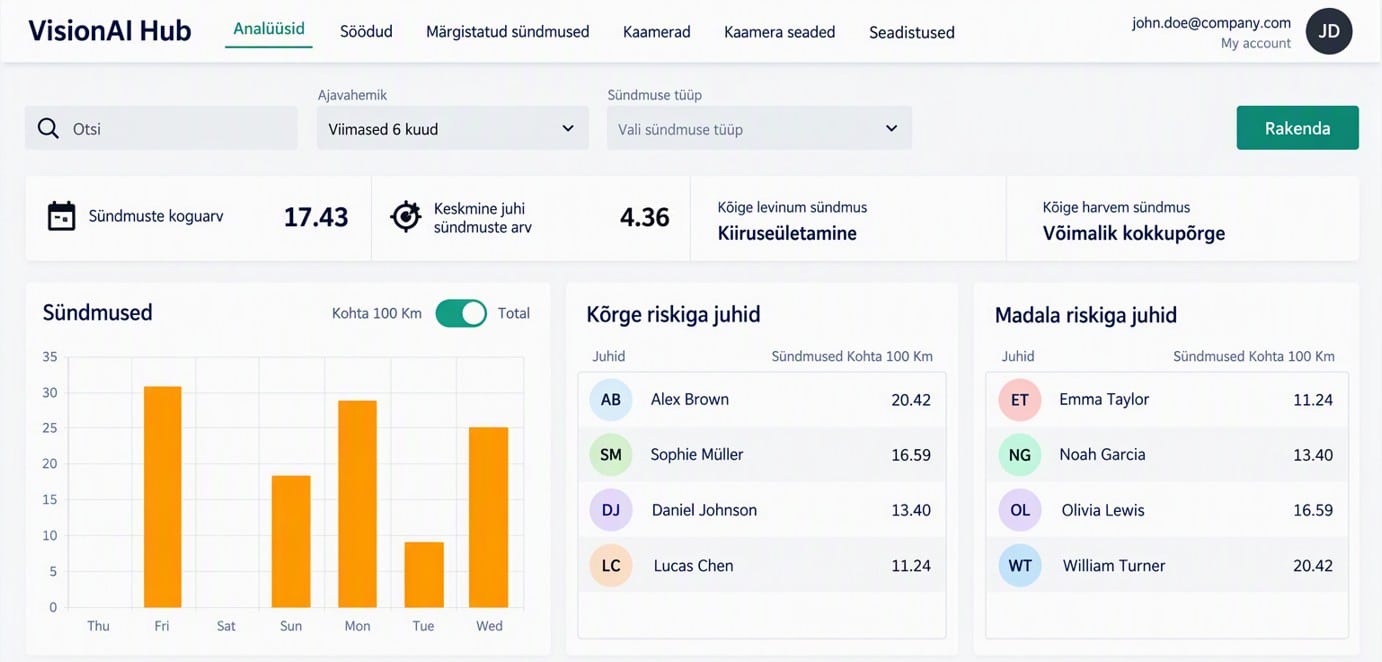Click the search magnifier icon

click(x=48, y=128)
